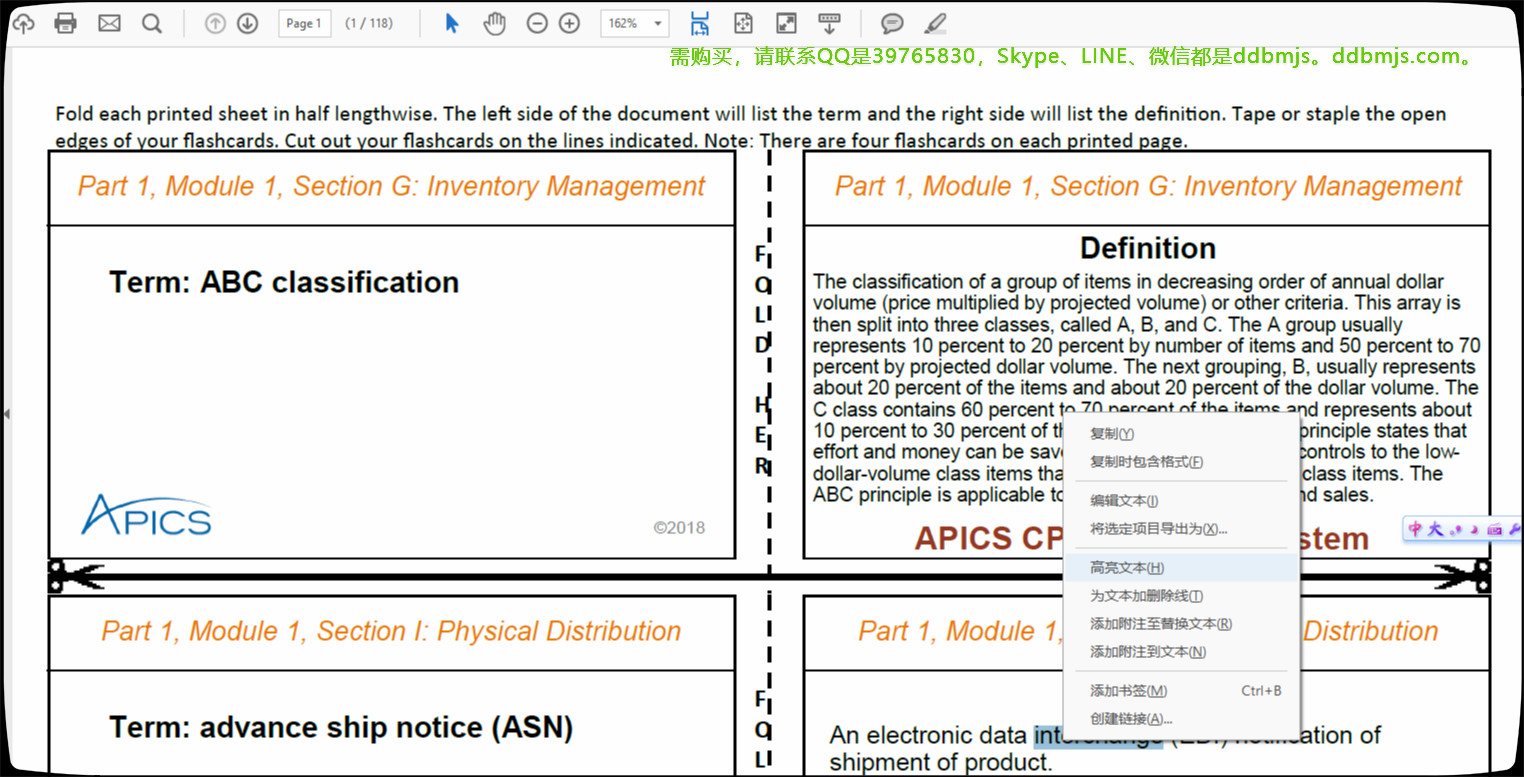Choose 复制(Y) from context menu
This screenshot has height=777, width=1524.
[1180, 434]
